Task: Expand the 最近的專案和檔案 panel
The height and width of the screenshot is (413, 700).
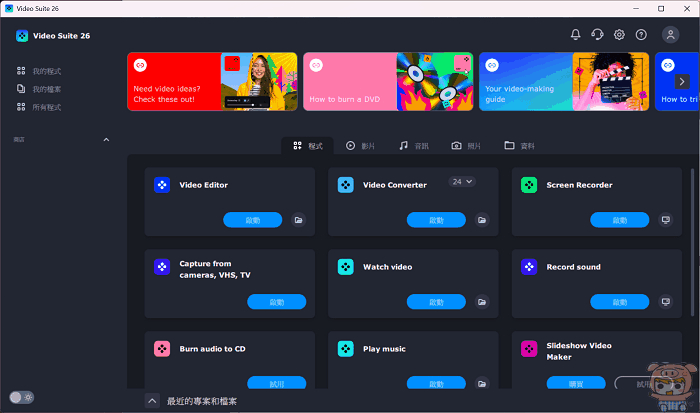Action: (152, 401)
